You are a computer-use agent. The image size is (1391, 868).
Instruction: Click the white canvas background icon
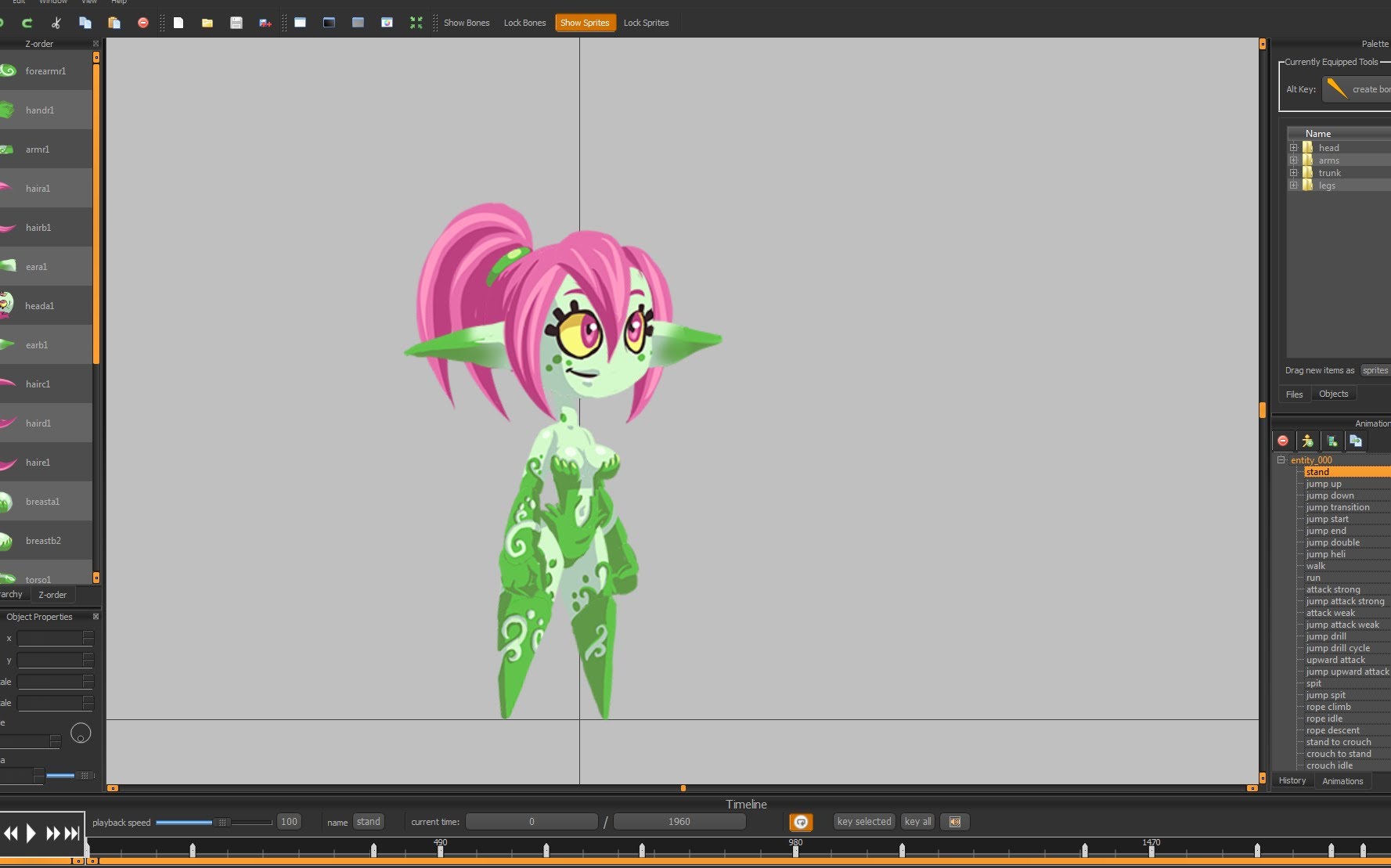pyautogui.click(x=300, y=23)
